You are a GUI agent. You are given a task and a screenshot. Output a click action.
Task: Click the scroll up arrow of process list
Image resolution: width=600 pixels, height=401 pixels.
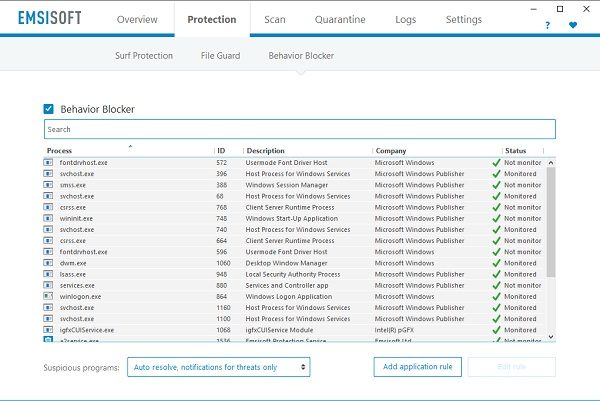point(551,163)
